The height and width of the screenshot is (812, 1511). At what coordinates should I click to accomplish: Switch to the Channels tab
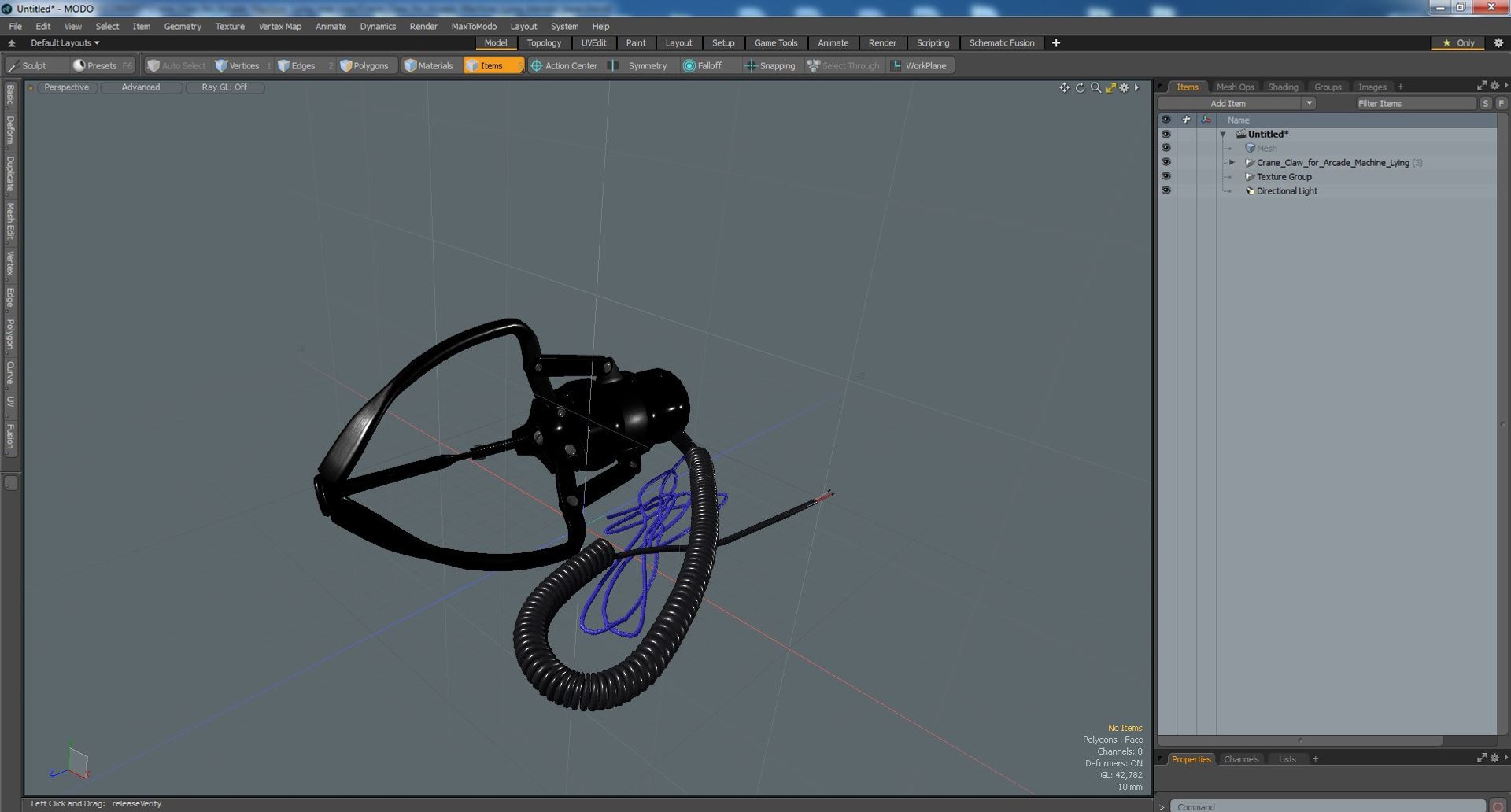point(1241,759)
